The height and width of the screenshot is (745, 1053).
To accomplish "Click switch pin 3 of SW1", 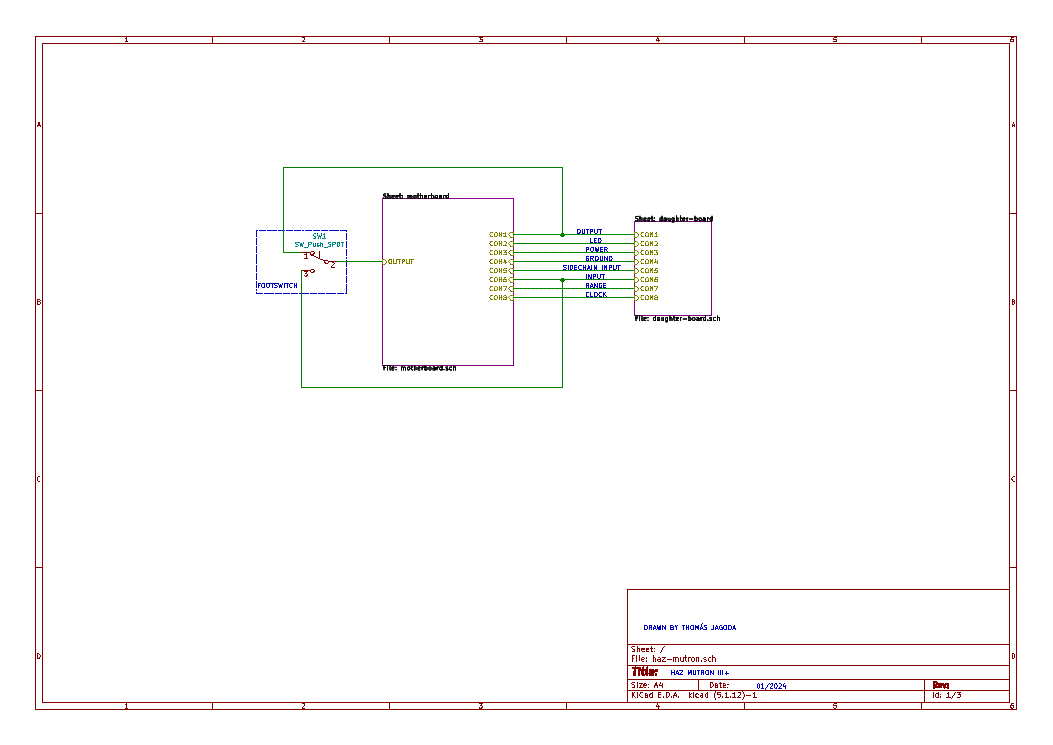I will 306,273.
